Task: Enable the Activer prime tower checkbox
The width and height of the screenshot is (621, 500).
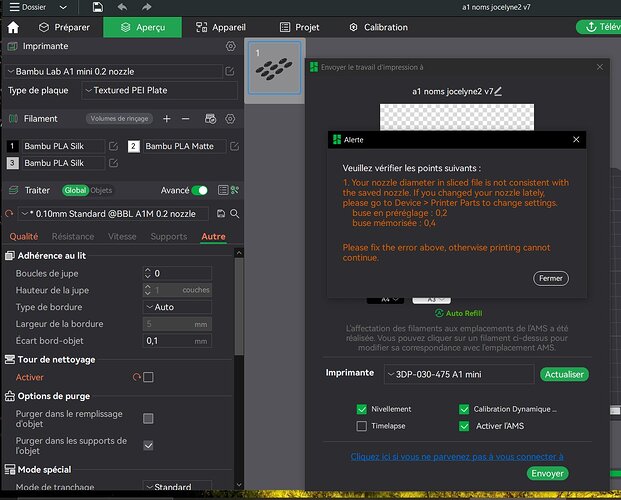Action: (149, 377)
